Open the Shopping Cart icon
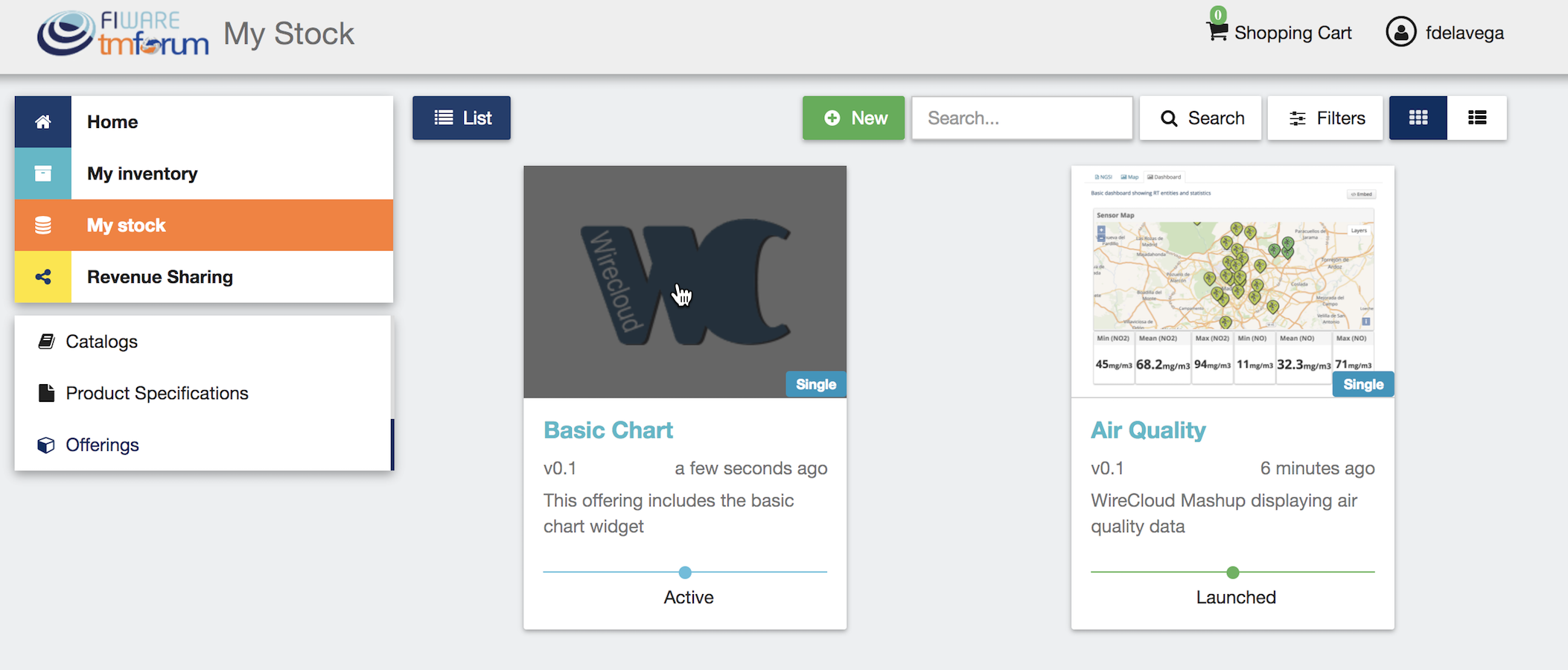 (1217, 31)
